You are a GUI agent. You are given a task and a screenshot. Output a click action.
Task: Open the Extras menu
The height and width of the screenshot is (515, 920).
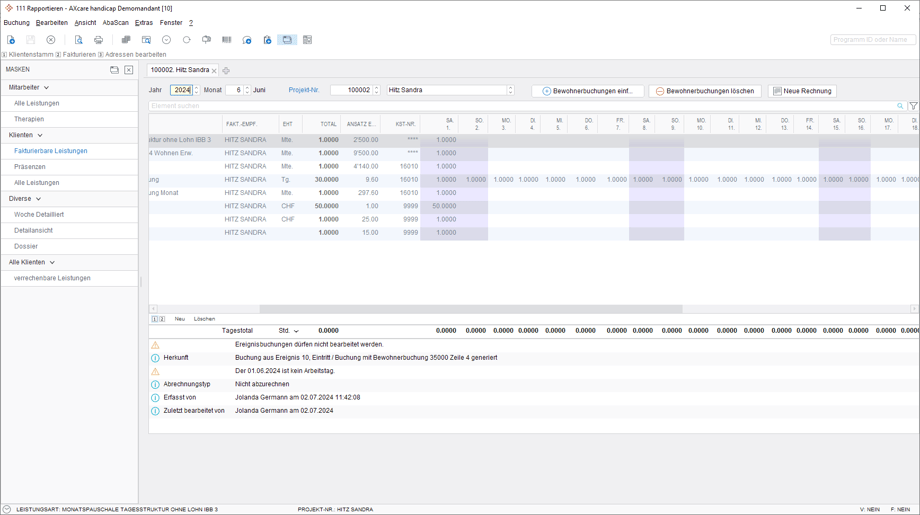click(144, 22)
